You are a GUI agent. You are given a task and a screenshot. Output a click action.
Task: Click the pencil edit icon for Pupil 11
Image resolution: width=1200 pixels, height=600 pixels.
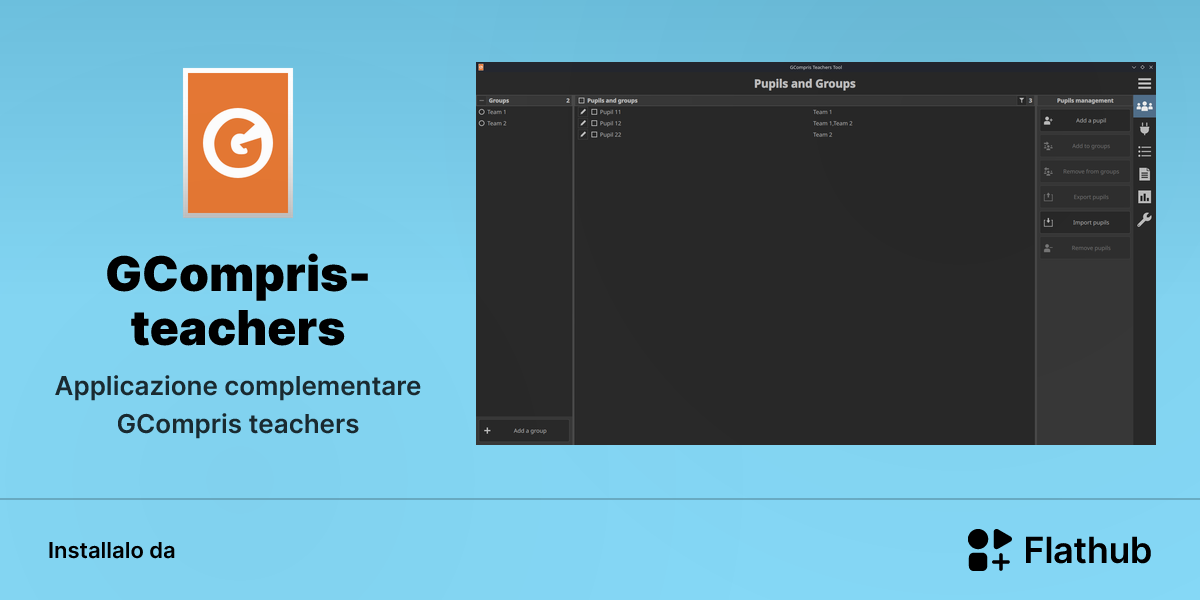click(583, 112)
